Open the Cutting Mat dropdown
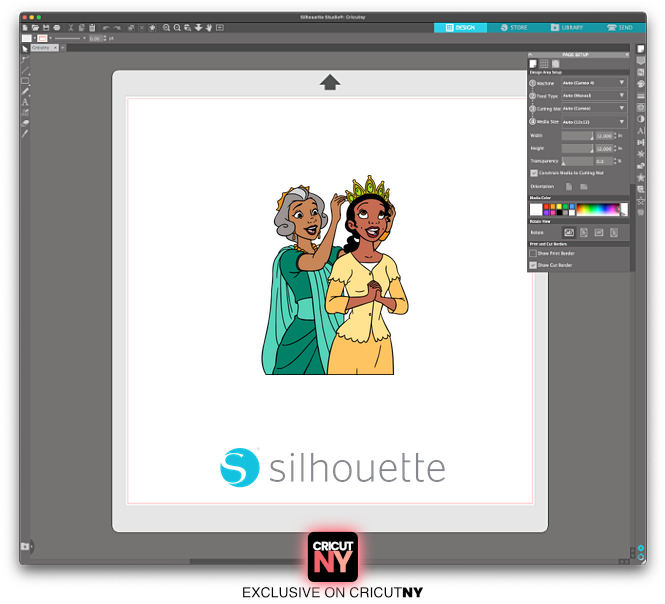The width and height of the screenshot is (665, 604). tap(594, 108)
